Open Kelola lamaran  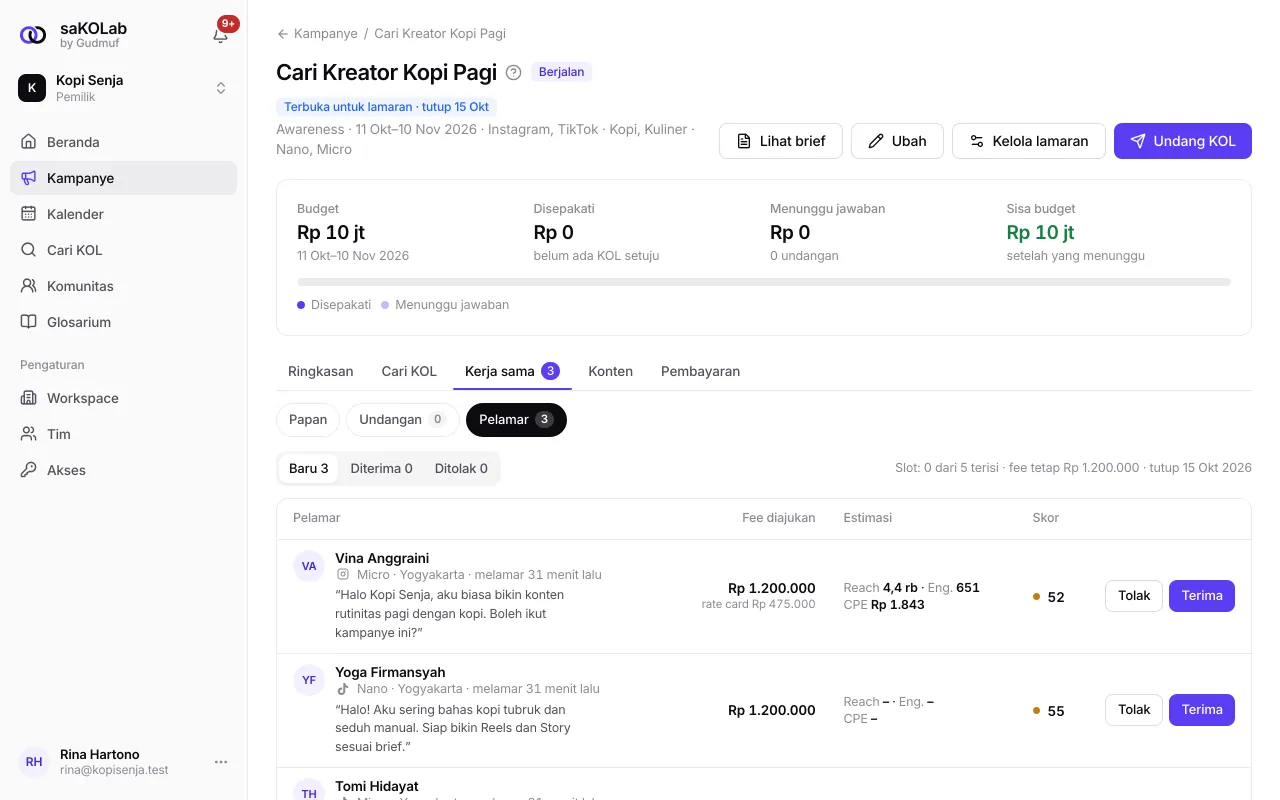tap(1029, 141)
